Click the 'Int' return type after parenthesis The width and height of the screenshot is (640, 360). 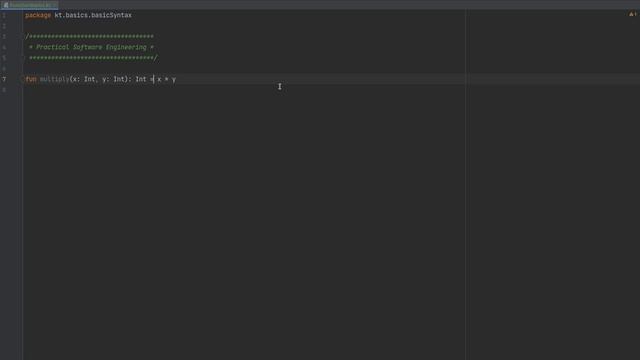[141, 79]
